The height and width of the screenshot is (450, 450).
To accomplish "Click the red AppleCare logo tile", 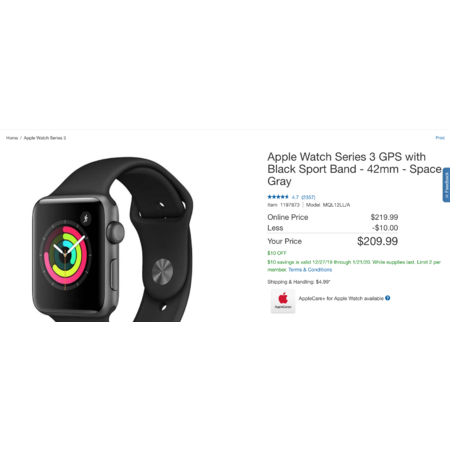I will (283, 301).
